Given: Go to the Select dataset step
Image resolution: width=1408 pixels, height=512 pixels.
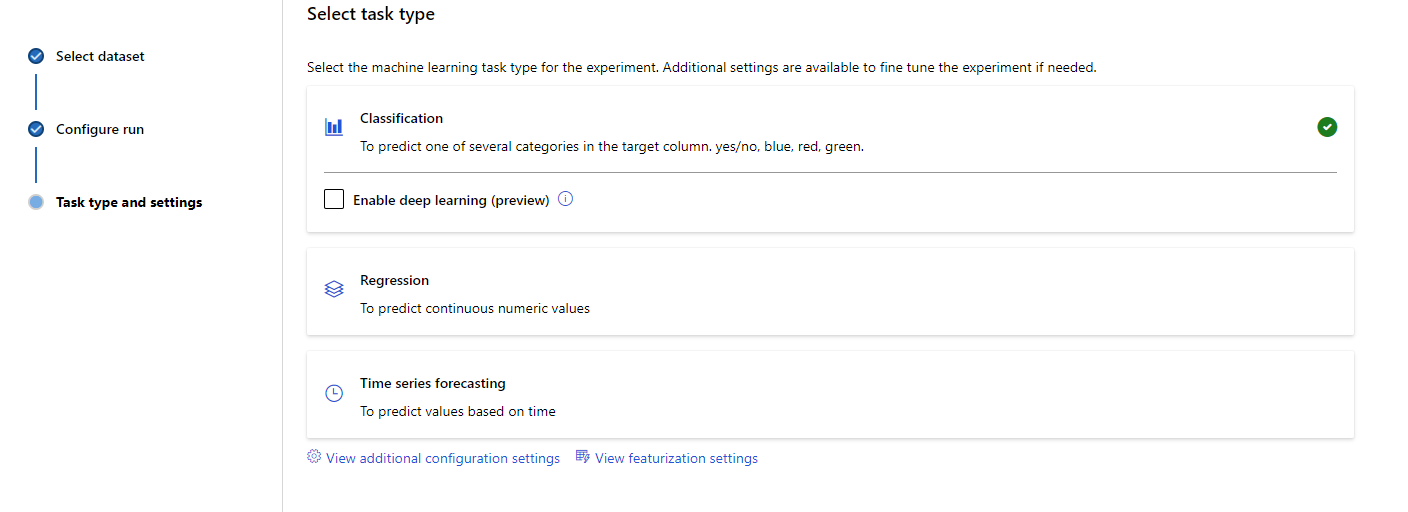Looking at the screenshot, I should coord(100,56).
